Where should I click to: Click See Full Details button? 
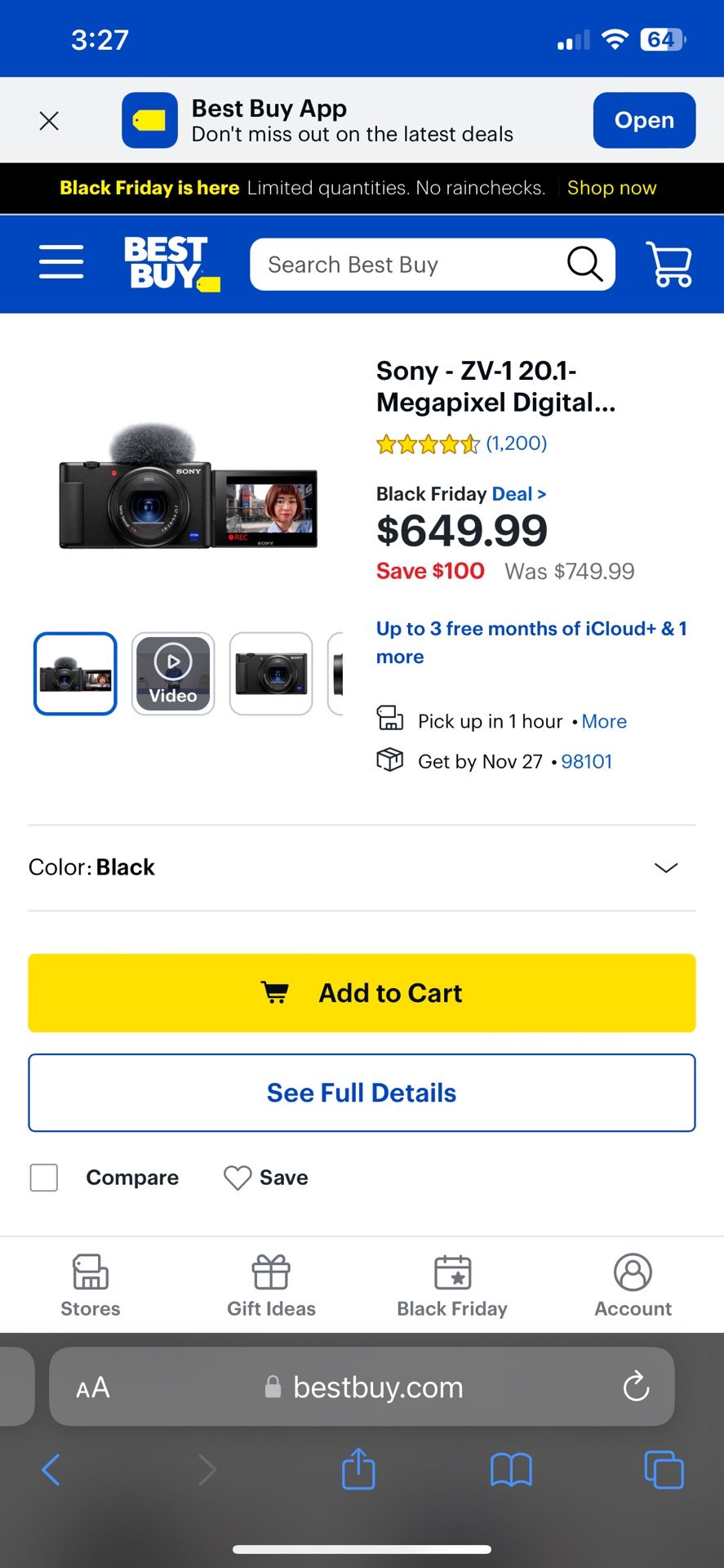coord(362,1093)
